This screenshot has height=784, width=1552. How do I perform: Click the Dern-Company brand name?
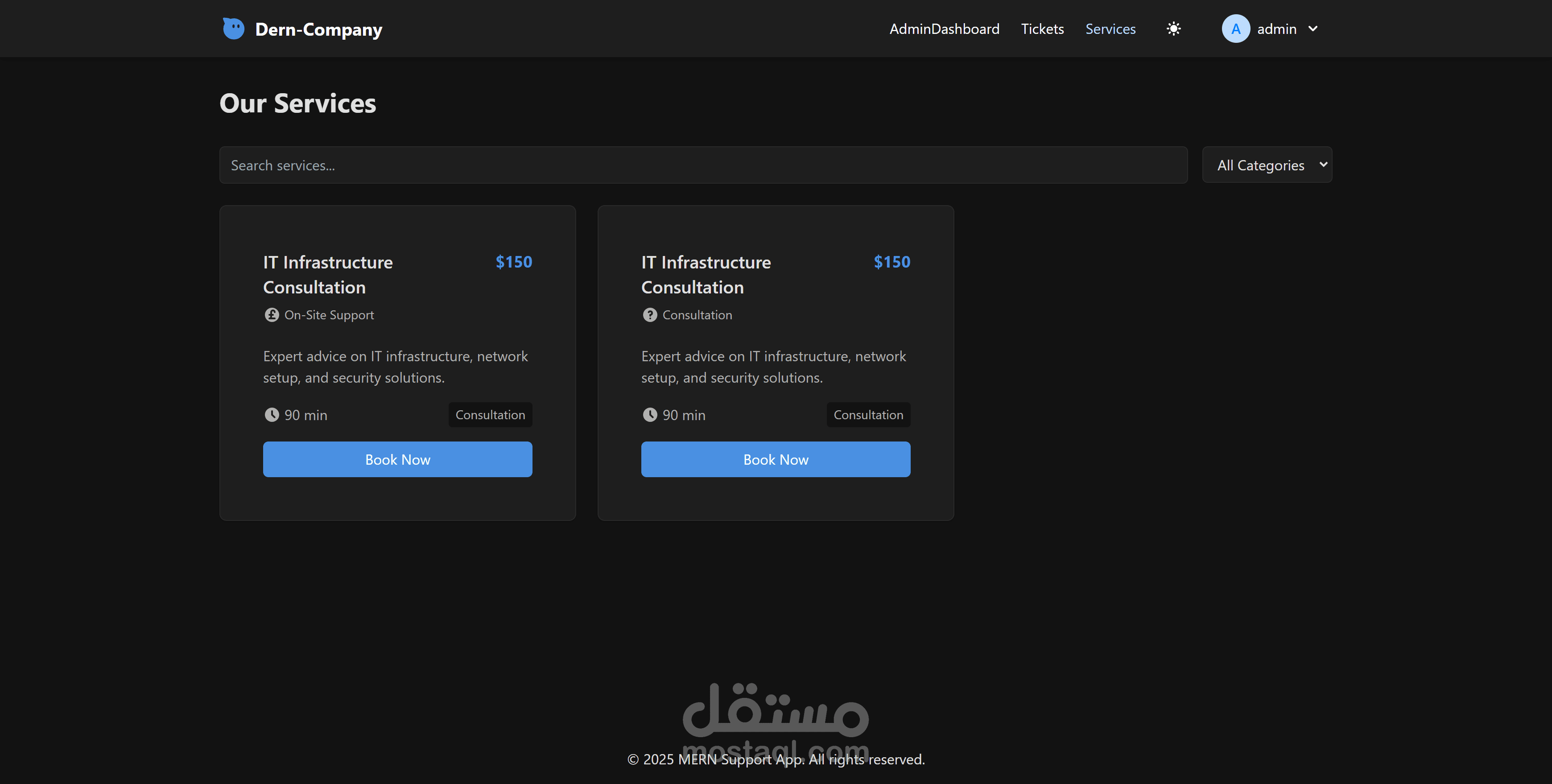pos(318,29)
